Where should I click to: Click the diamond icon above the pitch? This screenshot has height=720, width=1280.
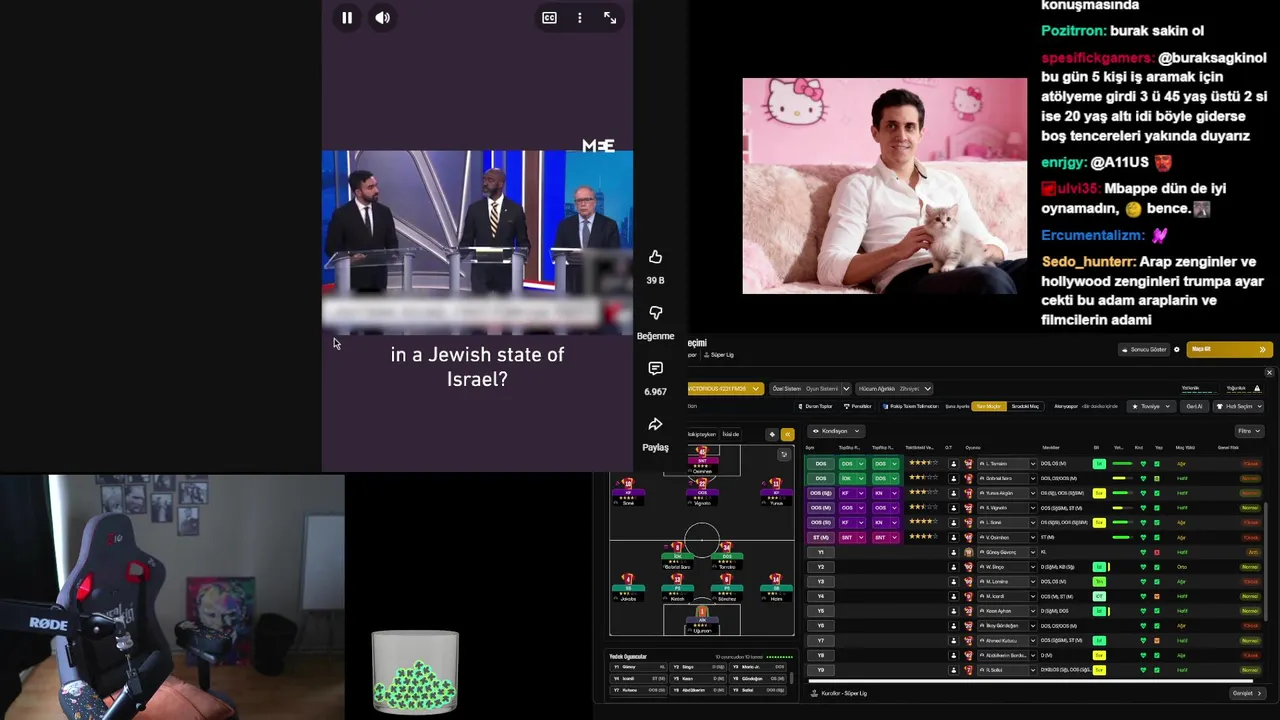(772, 434)
